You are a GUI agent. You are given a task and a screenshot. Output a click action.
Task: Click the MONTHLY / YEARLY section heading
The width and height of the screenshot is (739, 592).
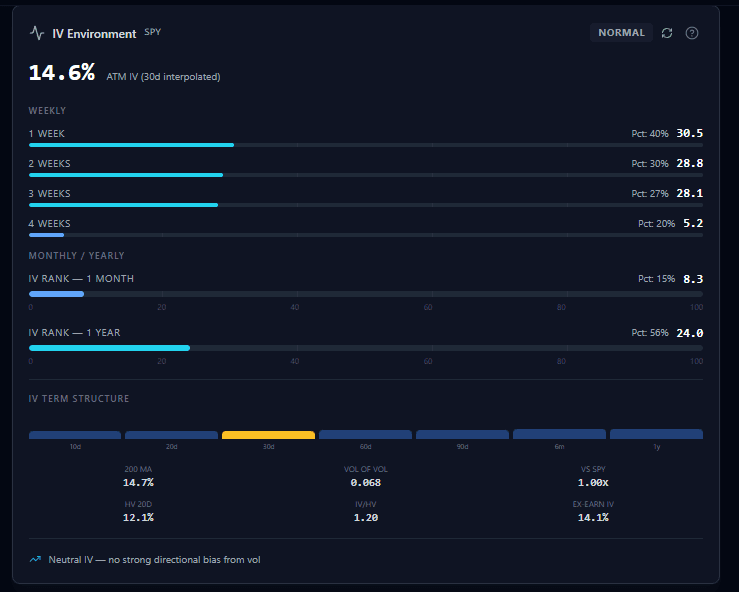pyautogui.click(x=76, y=255)
